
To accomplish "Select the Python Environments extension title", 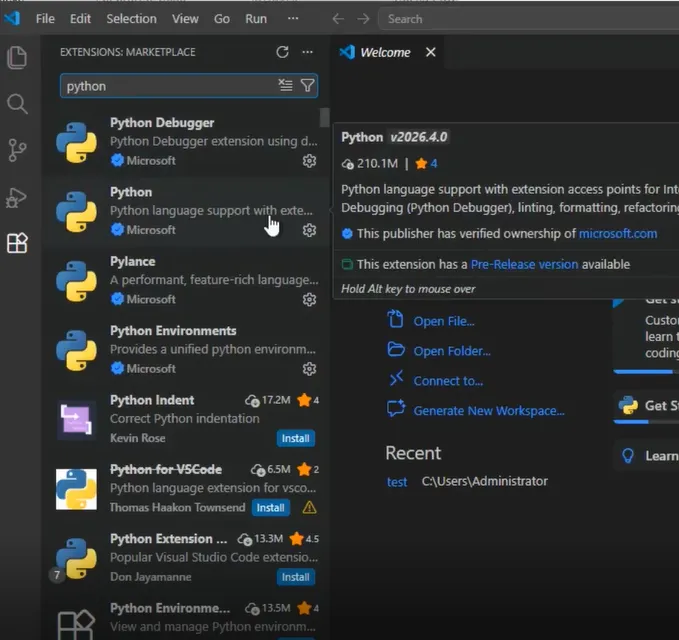I will click(173, 331).
